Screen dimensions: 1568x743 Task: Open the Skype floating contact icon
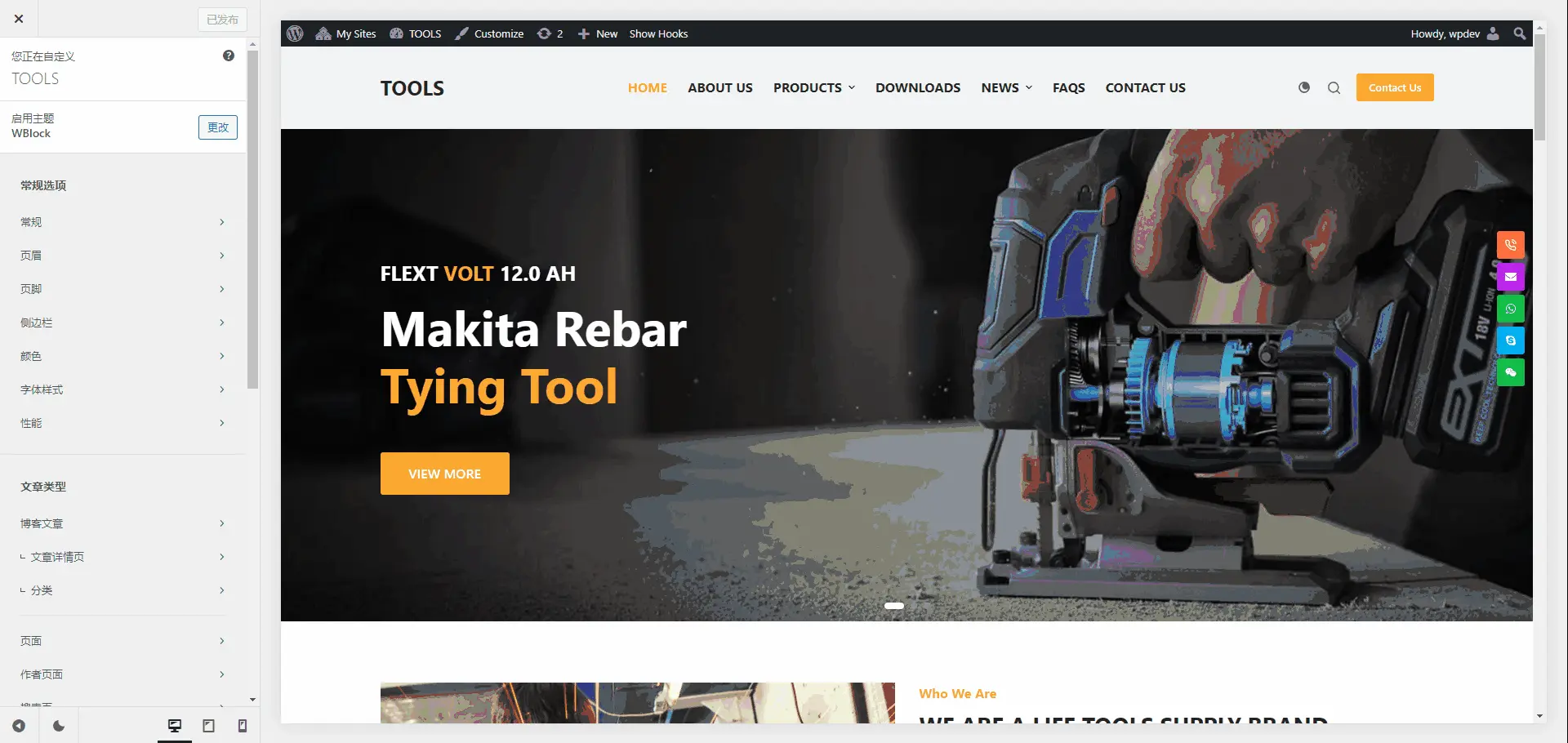point(1510,340)
